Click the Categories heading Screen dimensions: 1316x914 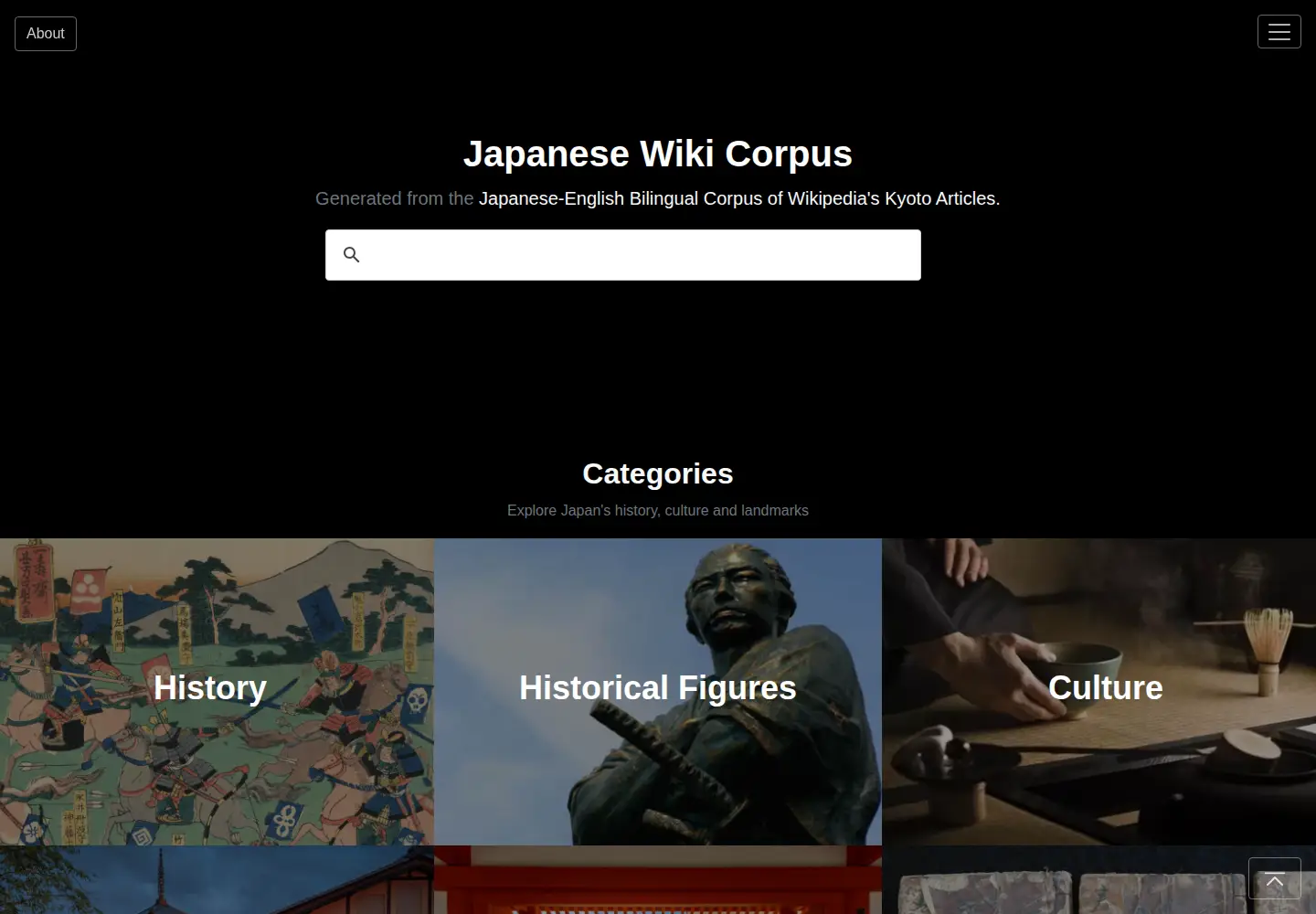[658, 473]
